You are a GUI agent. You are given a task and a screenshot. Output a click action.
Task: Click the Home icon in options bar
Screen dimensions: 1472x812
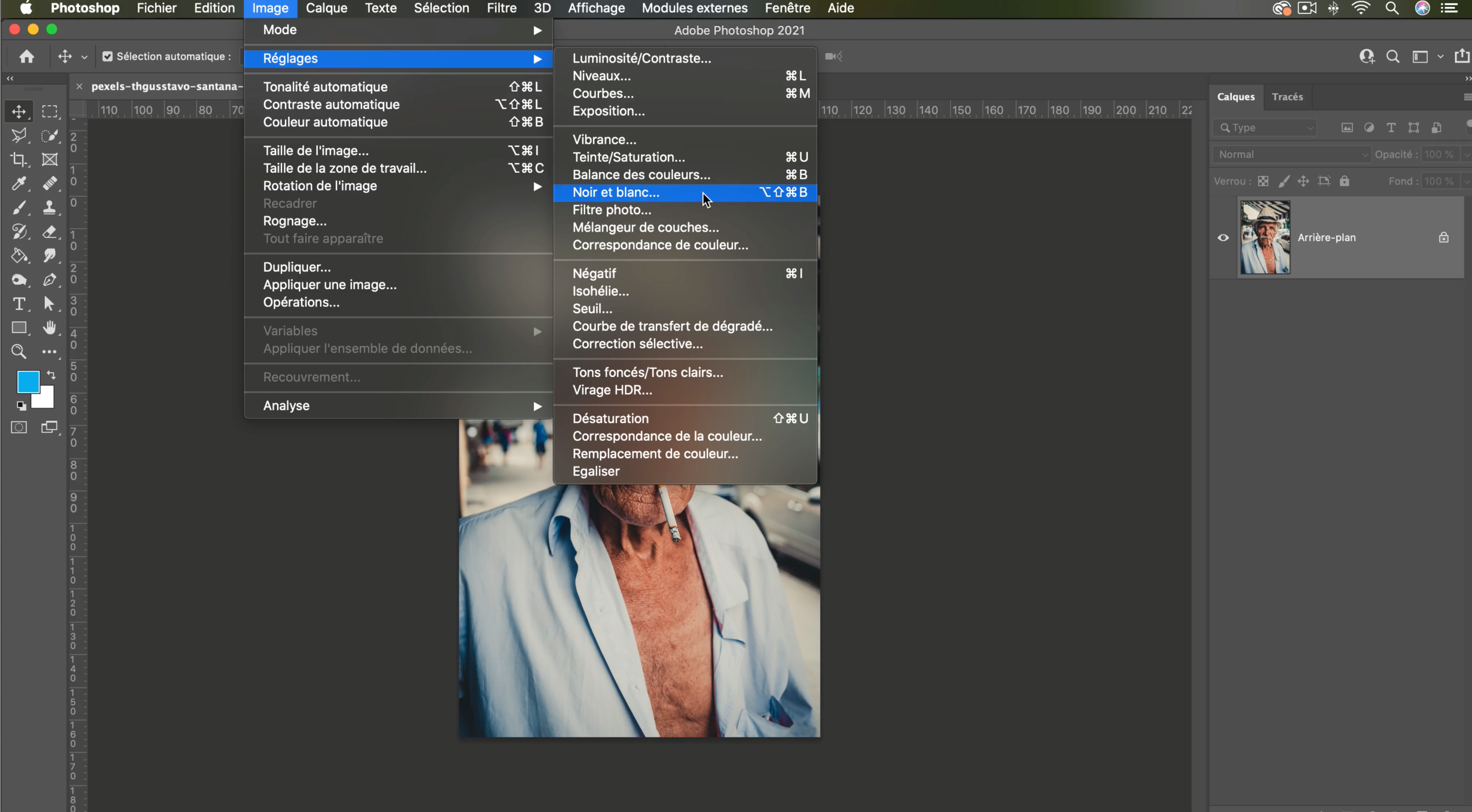tap(26, 56)
